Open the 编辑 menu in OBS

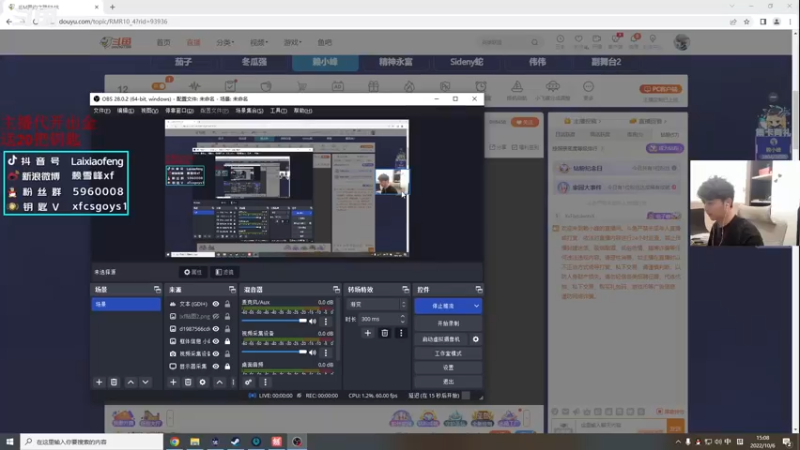126,111
